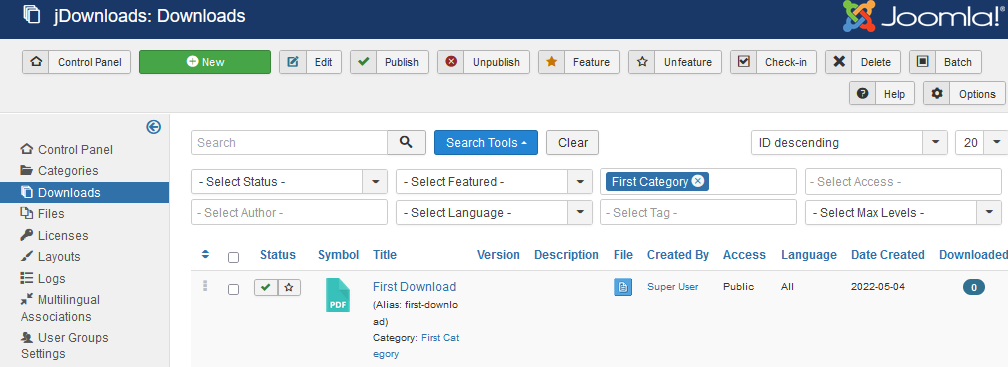Click the jDownloads header page icon
The height and width of the screenshot is (367, 1008).
point(32,14)
